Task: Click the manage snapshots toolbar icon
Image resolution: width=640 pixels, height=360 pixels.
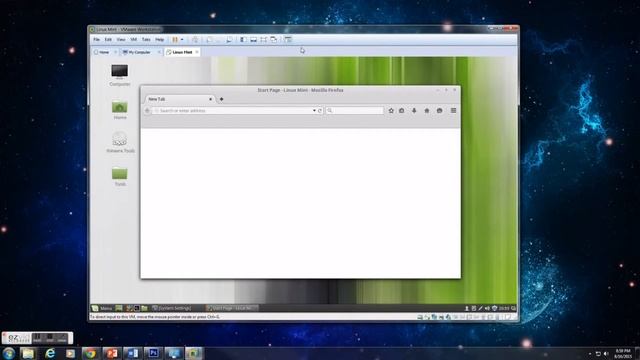Action: pyautogui.click(x=229, y=40)
